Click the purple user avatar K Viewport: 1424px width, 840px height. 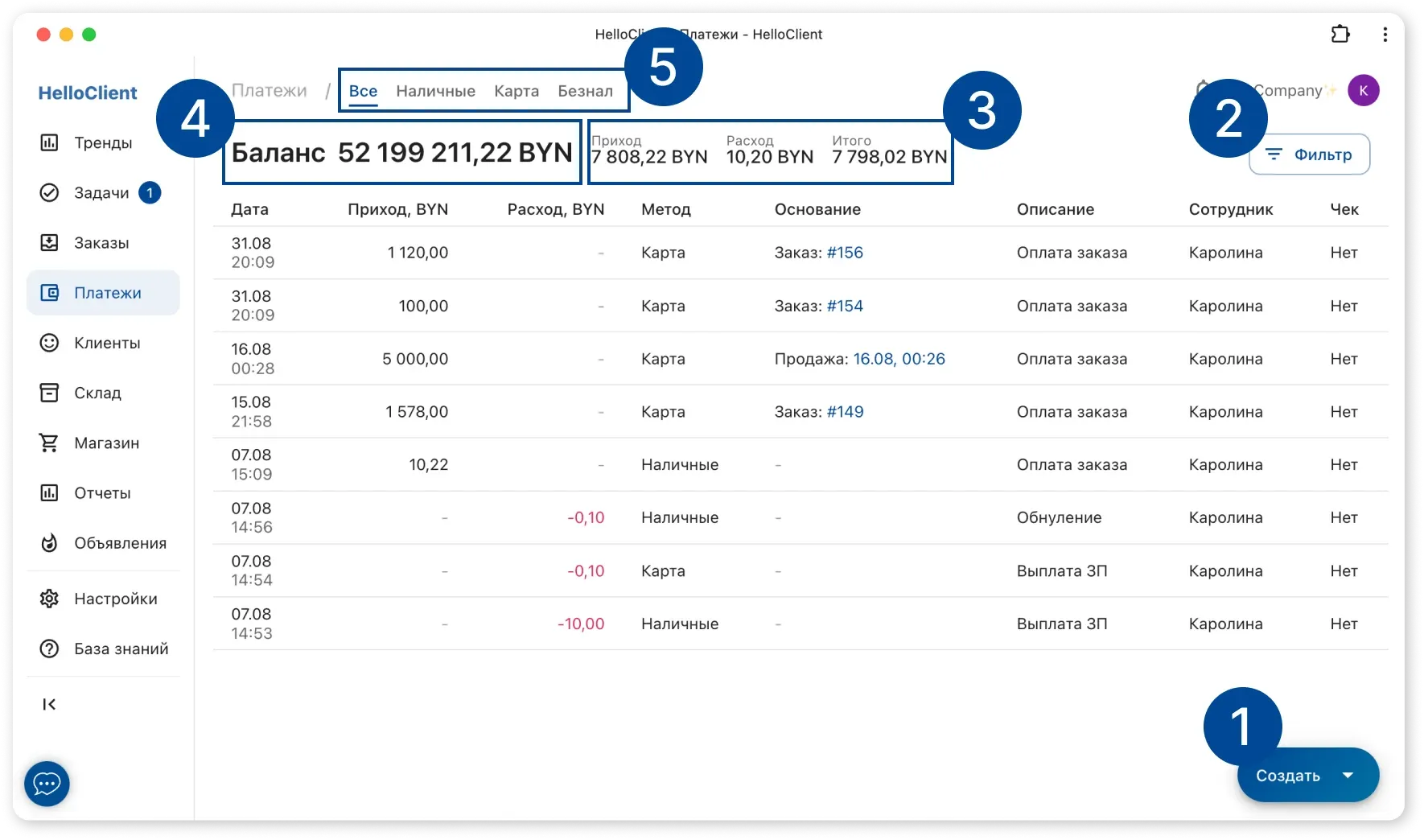[1363, 90]
